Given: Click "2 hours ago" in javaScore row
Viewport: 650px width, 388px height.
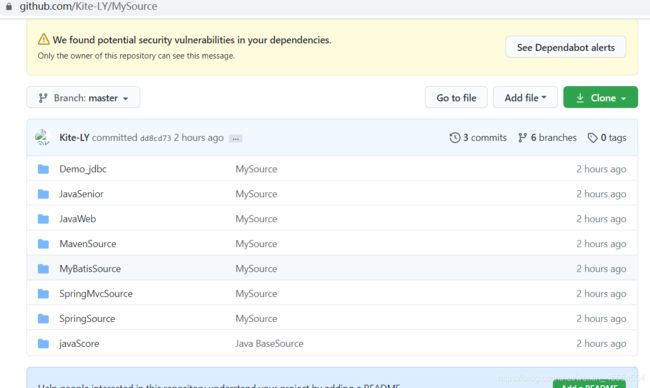Looking at the screenshot, I should 601,343.
